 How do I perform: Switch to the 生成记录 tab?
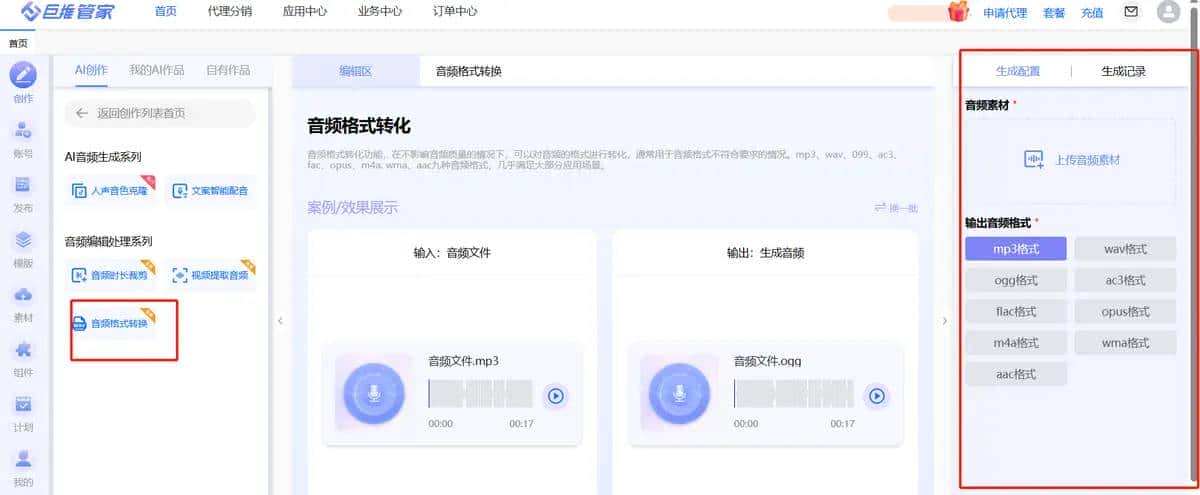click(1123, 71)
